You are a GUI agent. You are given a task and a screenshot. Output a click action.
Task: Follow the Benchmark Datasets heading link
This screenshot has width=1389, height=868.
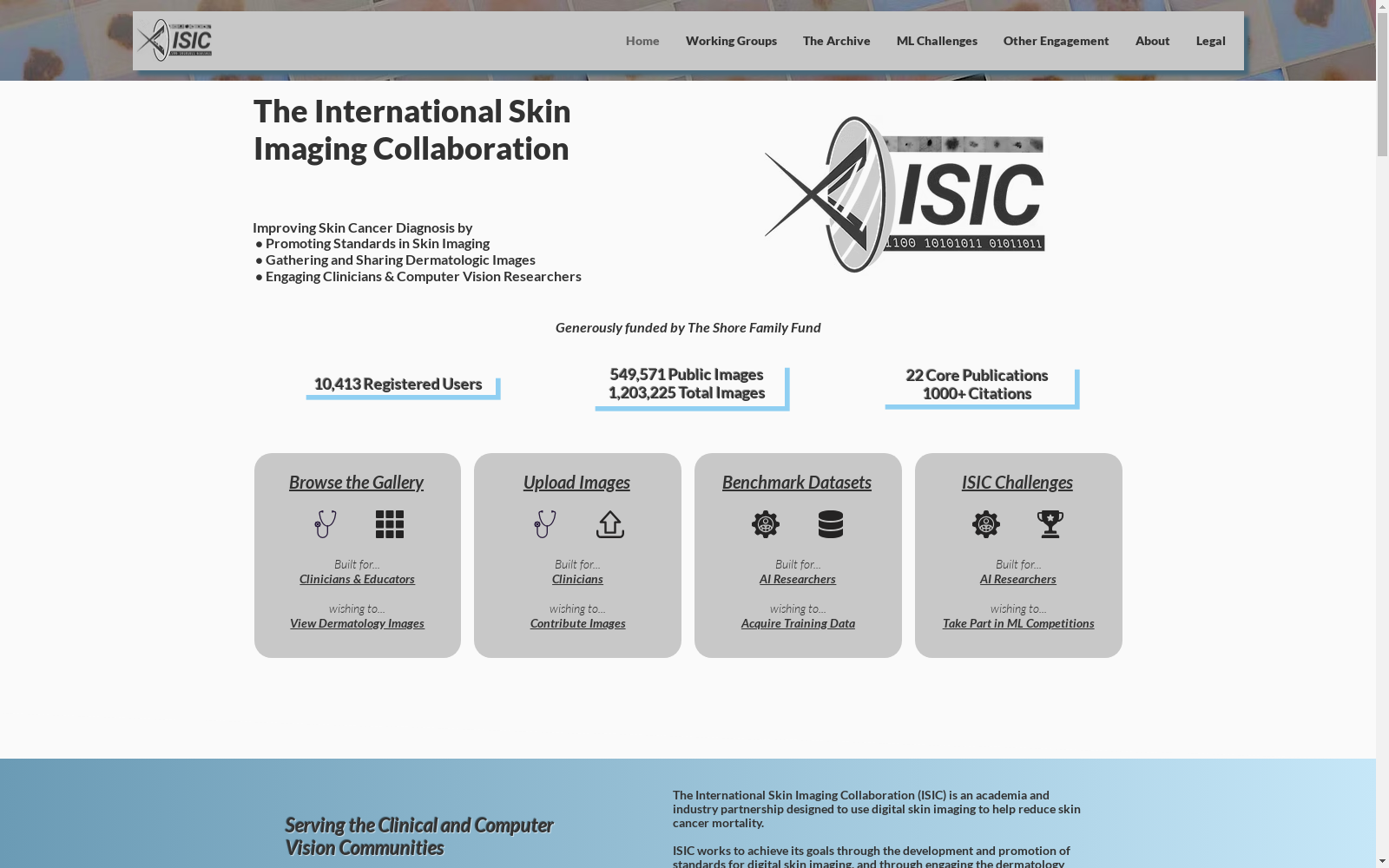point(797,482)
